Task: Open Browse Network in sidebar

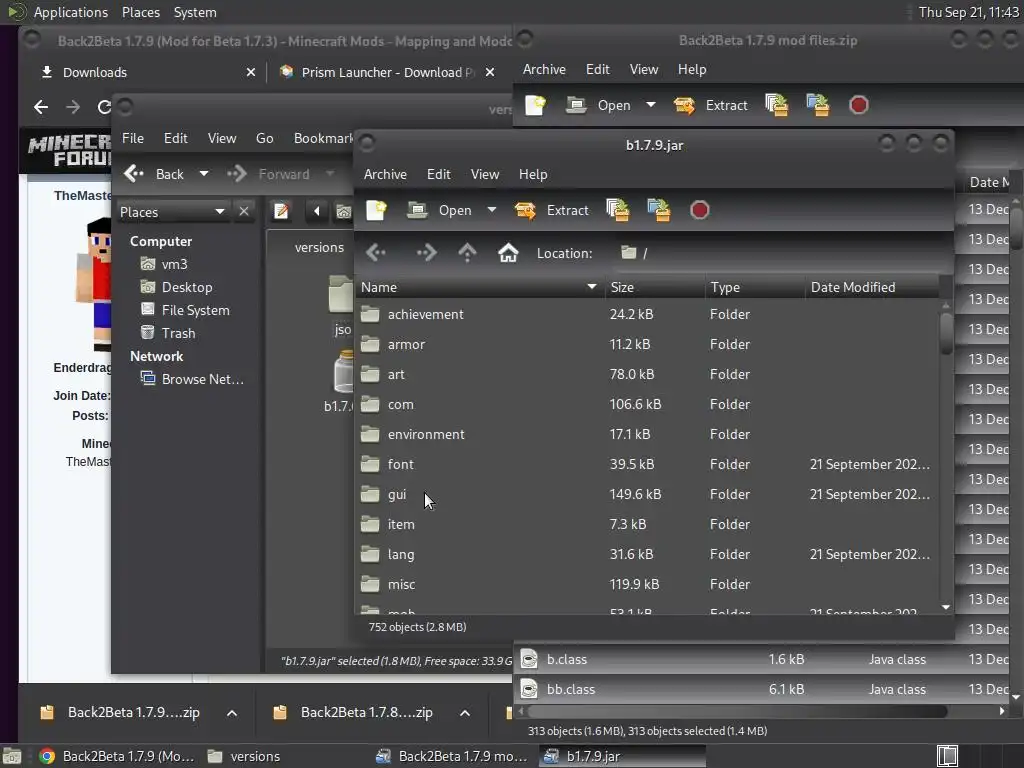Action: [202, 379]
